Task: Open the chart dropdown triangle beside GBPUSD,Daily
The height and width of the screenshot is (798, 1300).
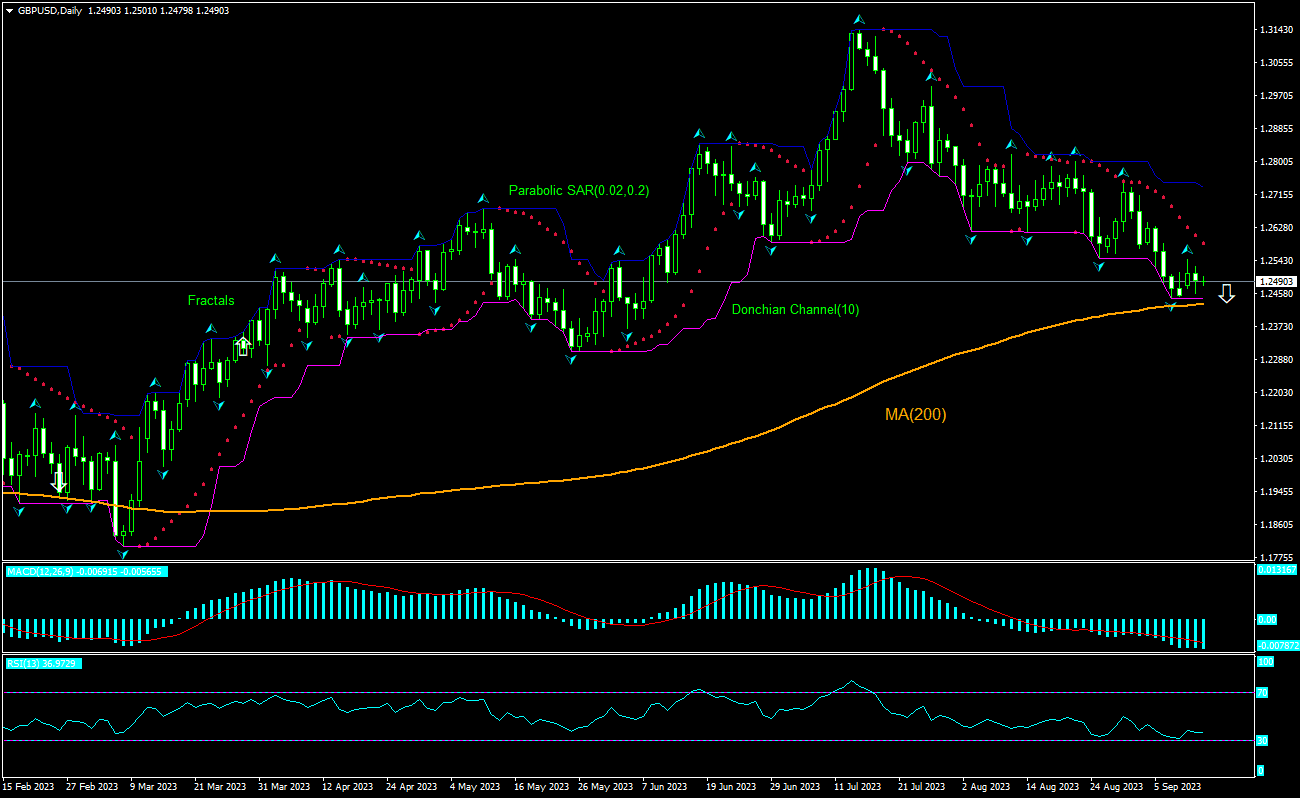Action: [x=9, y=10]
